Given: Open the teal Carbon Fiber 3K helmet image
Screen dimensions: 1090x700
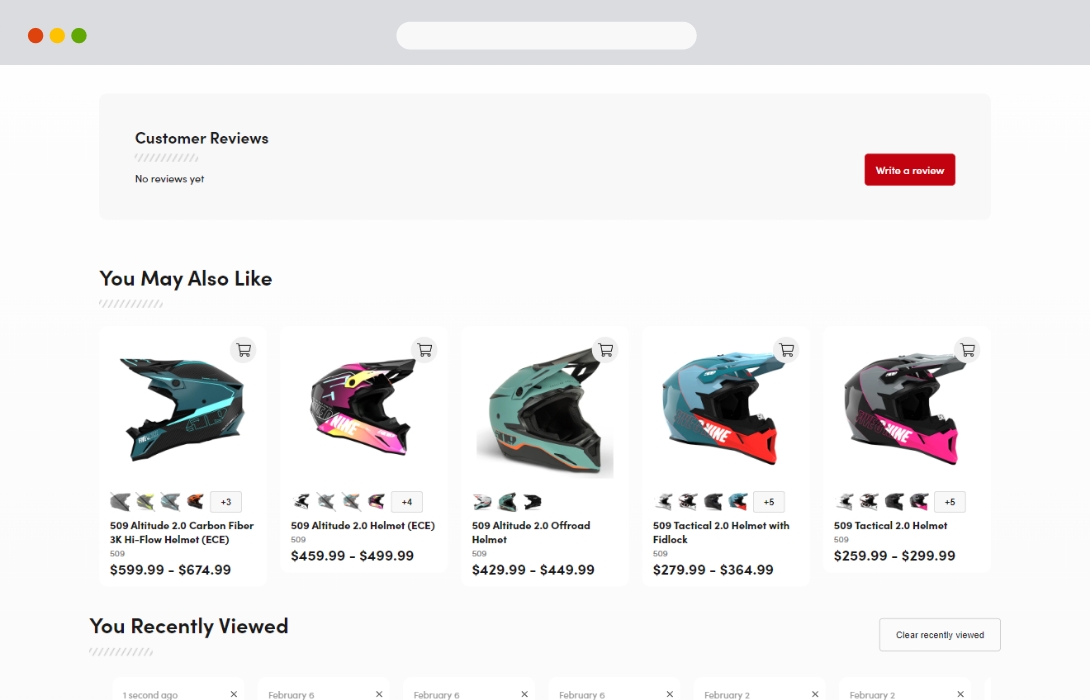Looking at the screenshot, I should (x=182, y=410).
